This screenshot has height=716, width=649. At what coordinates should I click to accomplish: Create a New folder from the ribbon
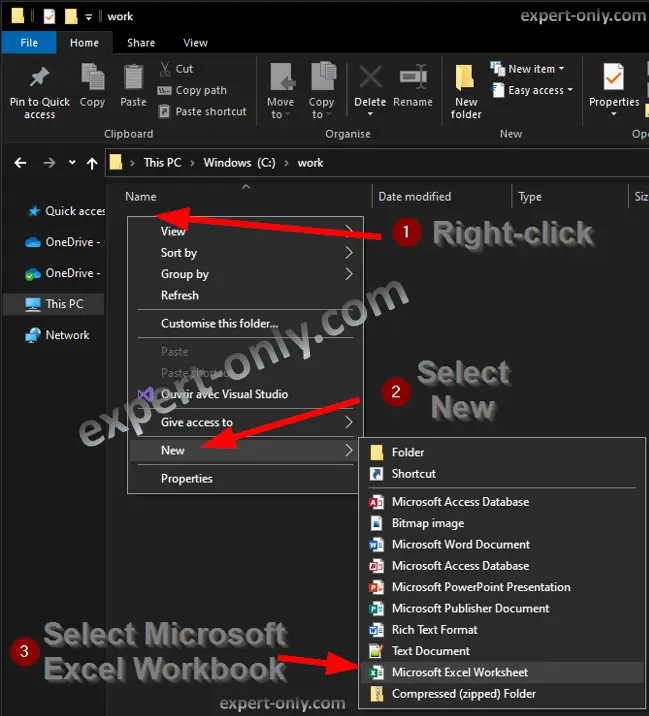[x=466, y=91]
